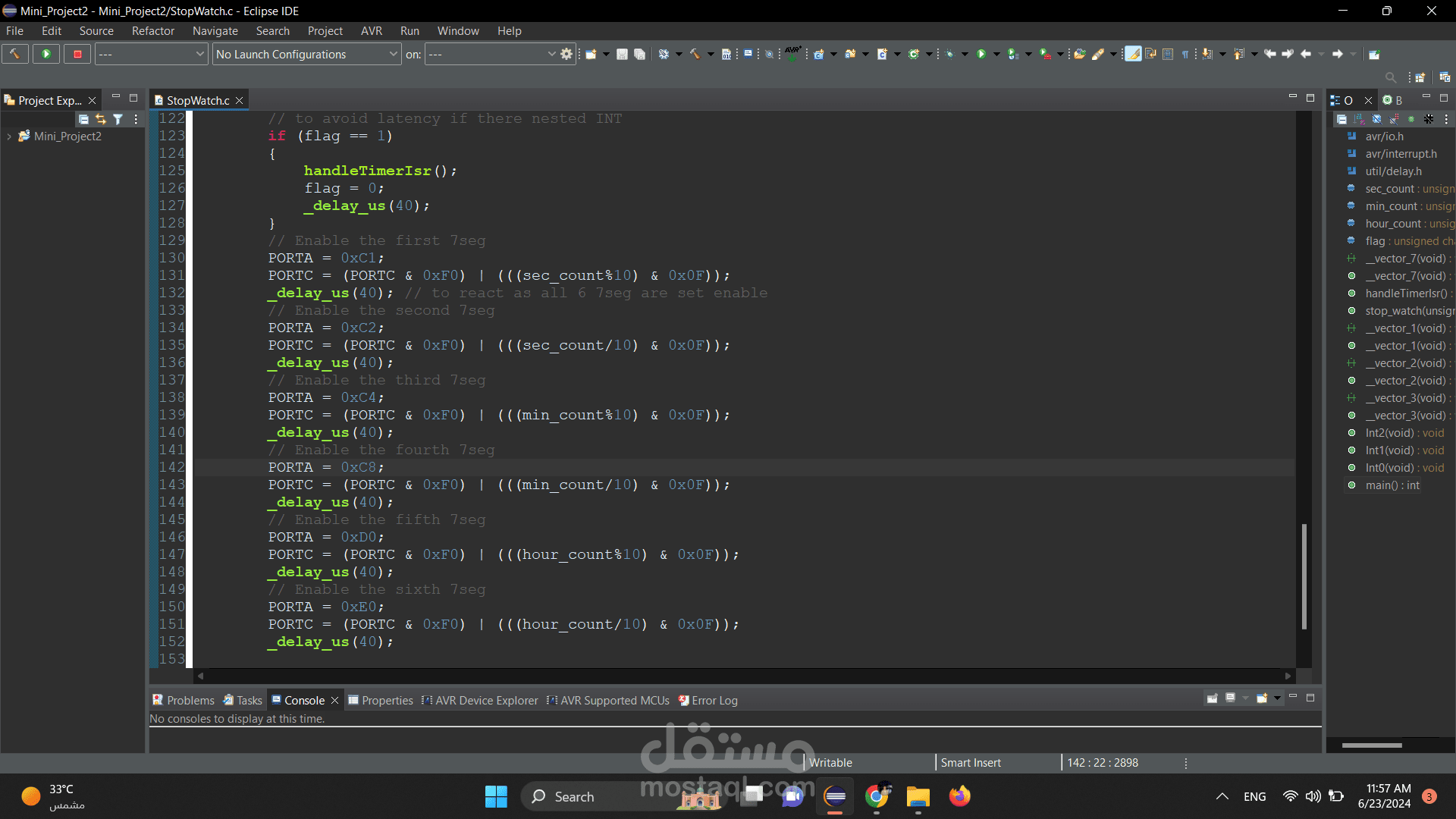
Task: Toggle Link with Editor in Project Explorer
Action: pos(101,119)
